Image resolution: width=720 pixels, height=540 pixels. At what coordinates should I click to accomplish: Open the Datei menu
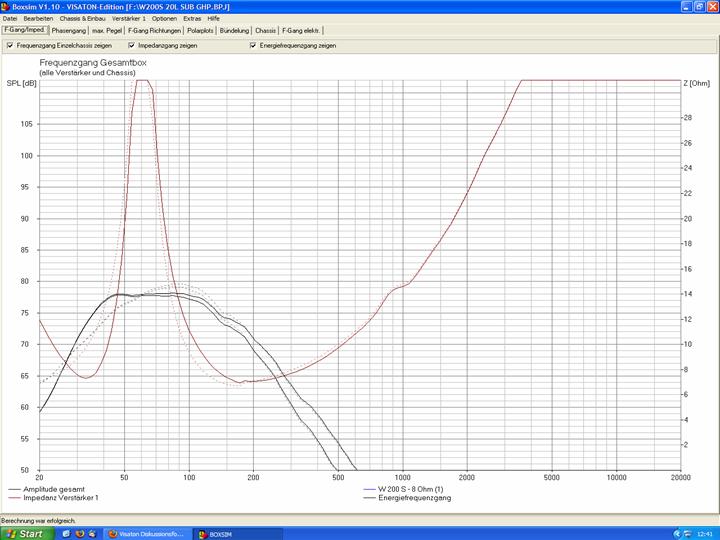point(10,18)
